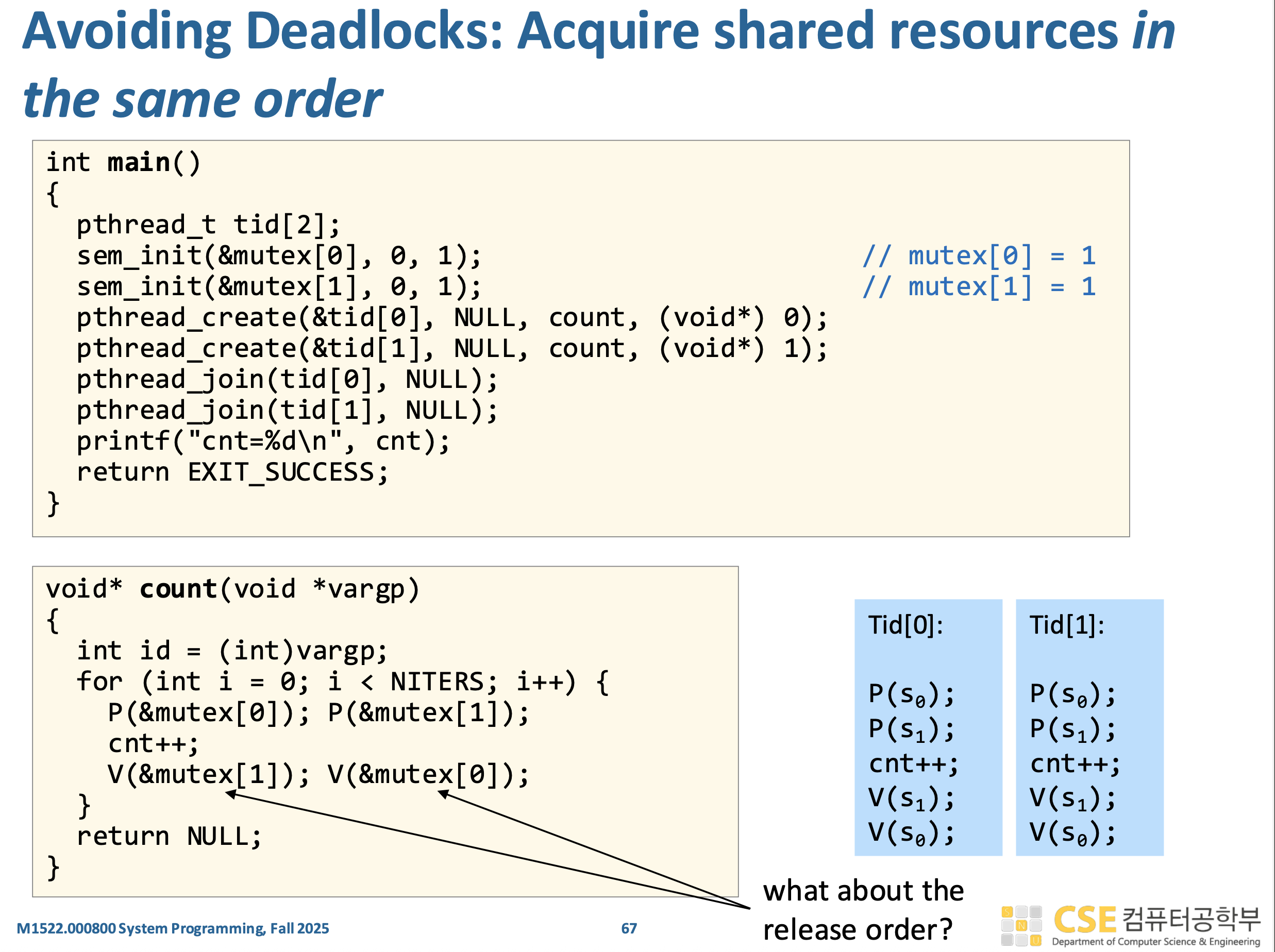Image resolution: width=1275 pixels, height=952 pixels.
Task: Click 'sem_init(&mutex[1], 0, 1);' line
Action: coord(279,286)
